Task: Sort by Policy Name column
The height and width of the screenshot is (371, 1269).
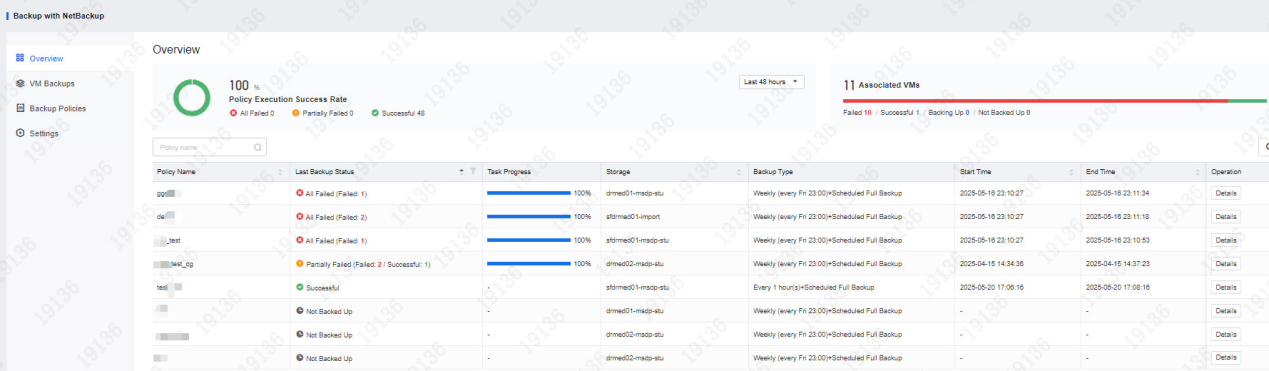Action: coord(280,172)
